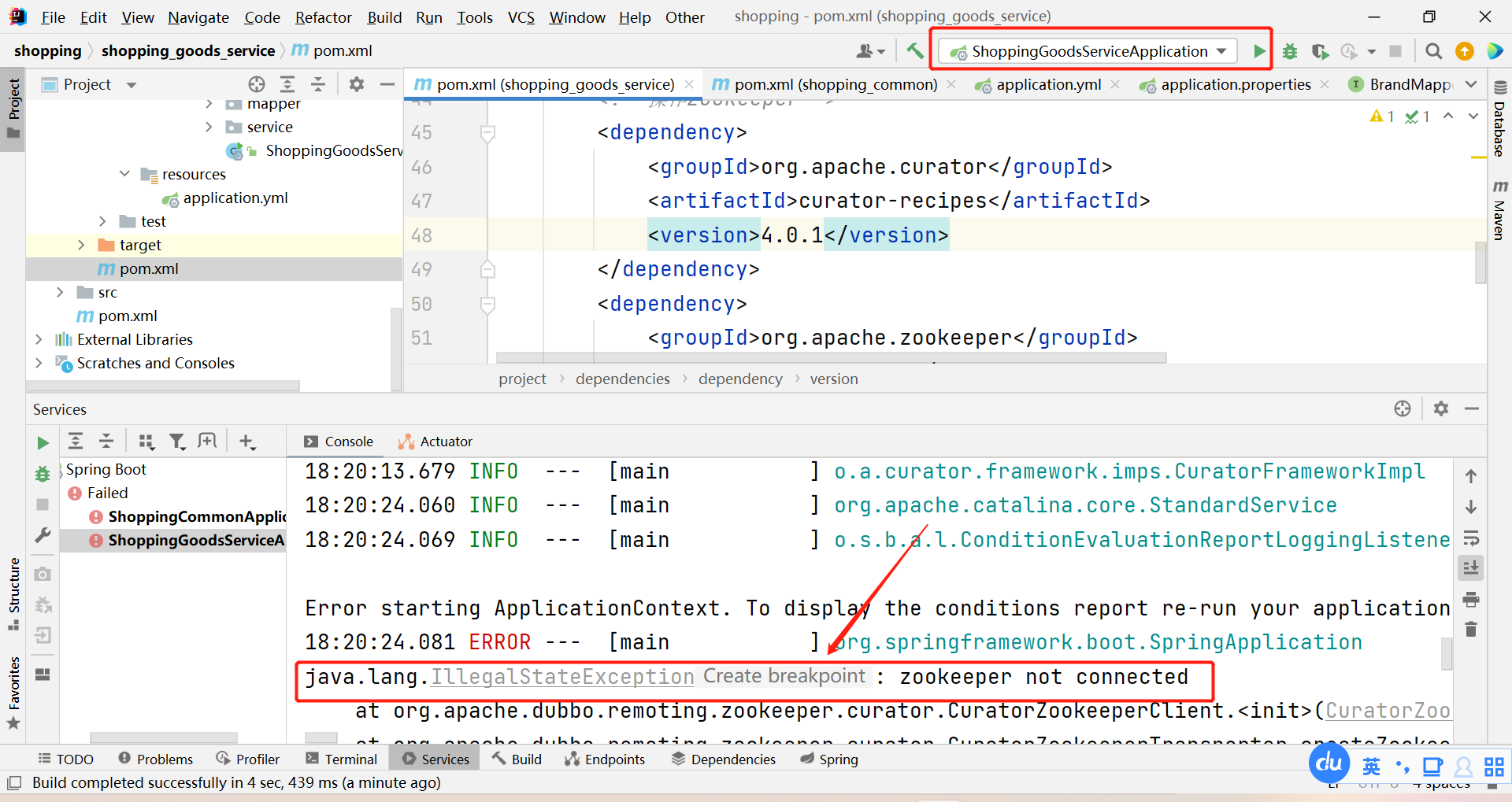
Task: Select opened file target icon in Project
Action: pos(257,84)
